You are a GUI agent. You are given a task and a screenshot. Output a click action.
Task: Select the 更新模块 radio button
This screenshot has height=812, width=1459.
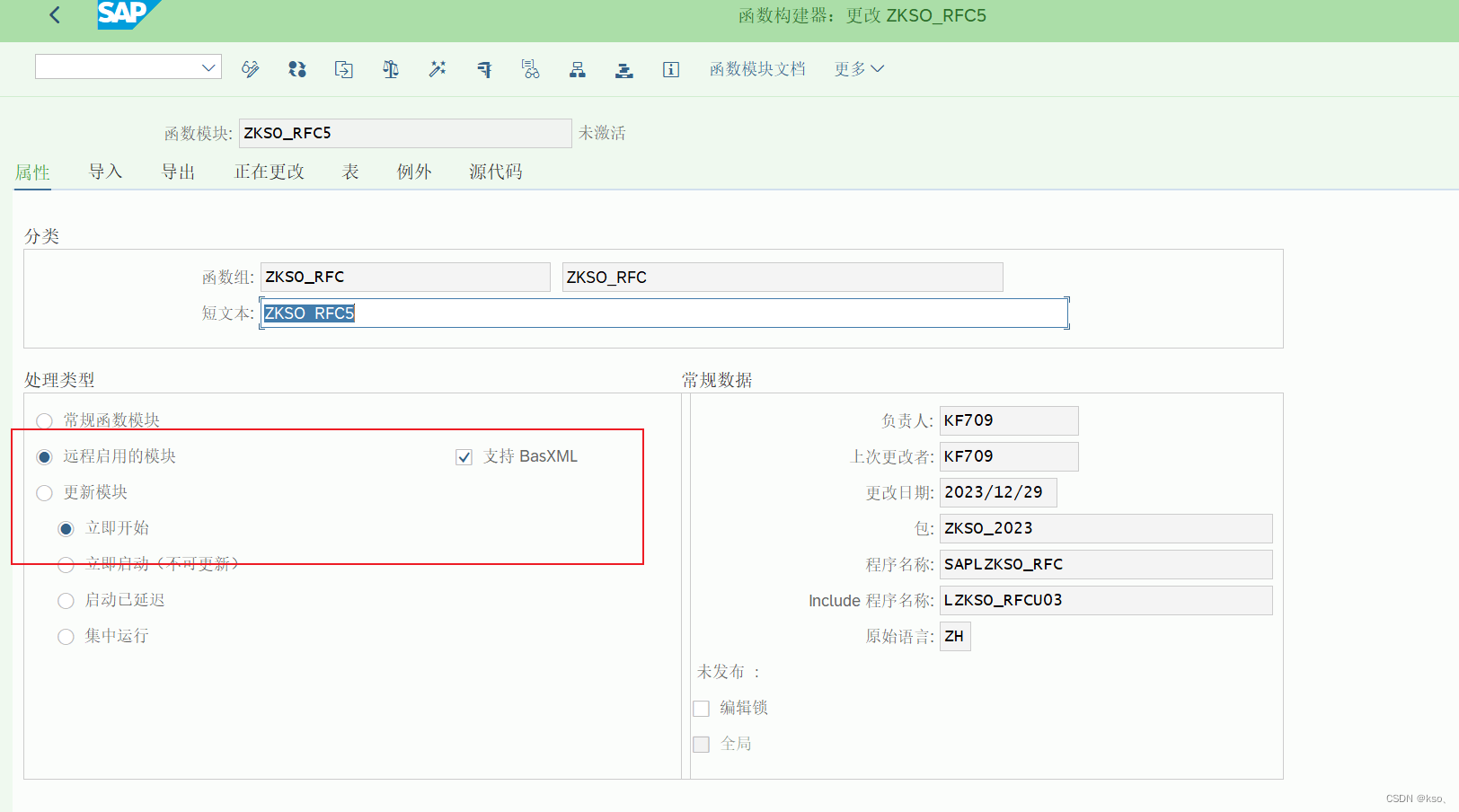click(x=44, y=492)
